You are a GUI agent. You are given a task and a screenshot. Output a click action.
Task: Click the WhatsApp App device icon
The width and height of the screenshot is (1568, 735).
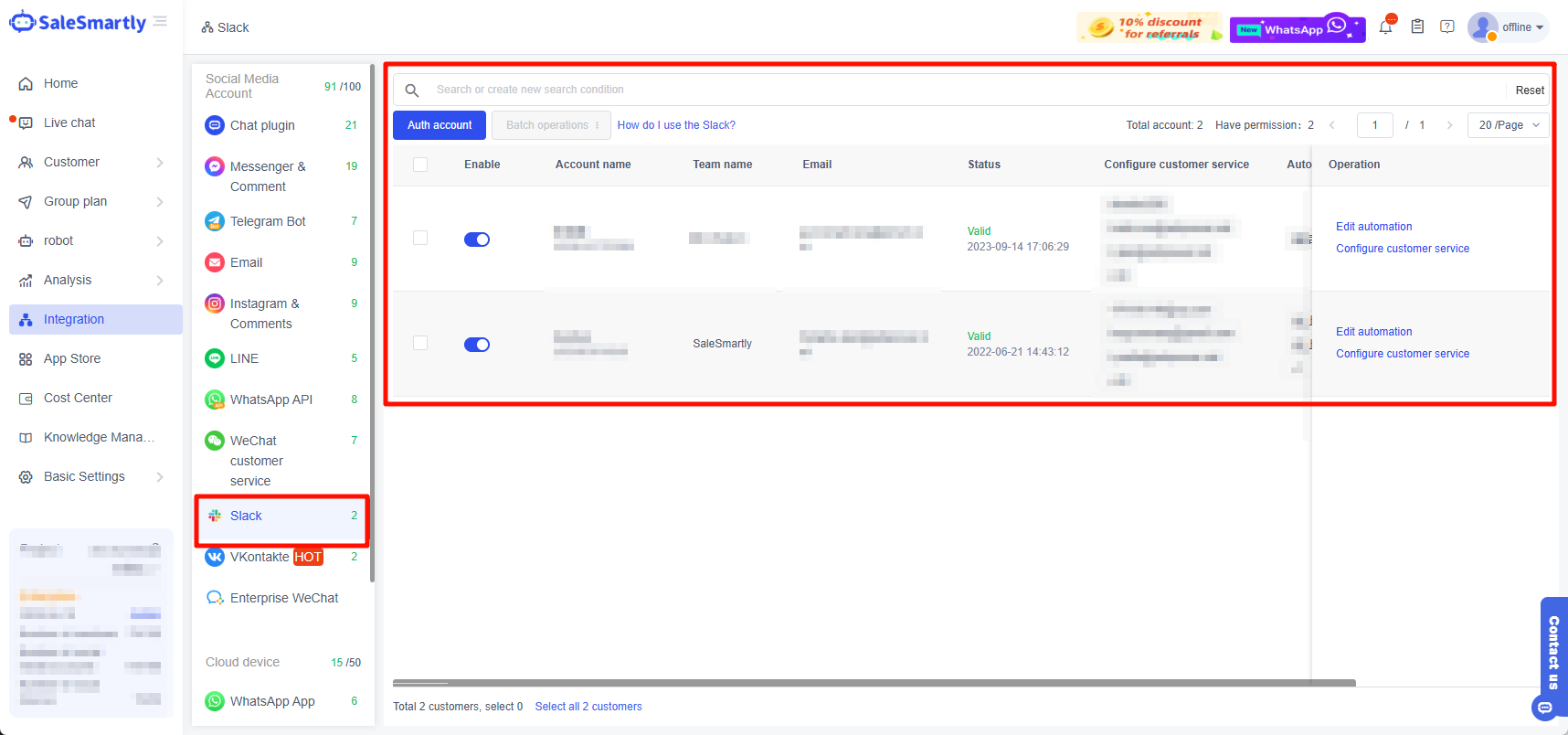pyautogui.click(x=215, y=701)
